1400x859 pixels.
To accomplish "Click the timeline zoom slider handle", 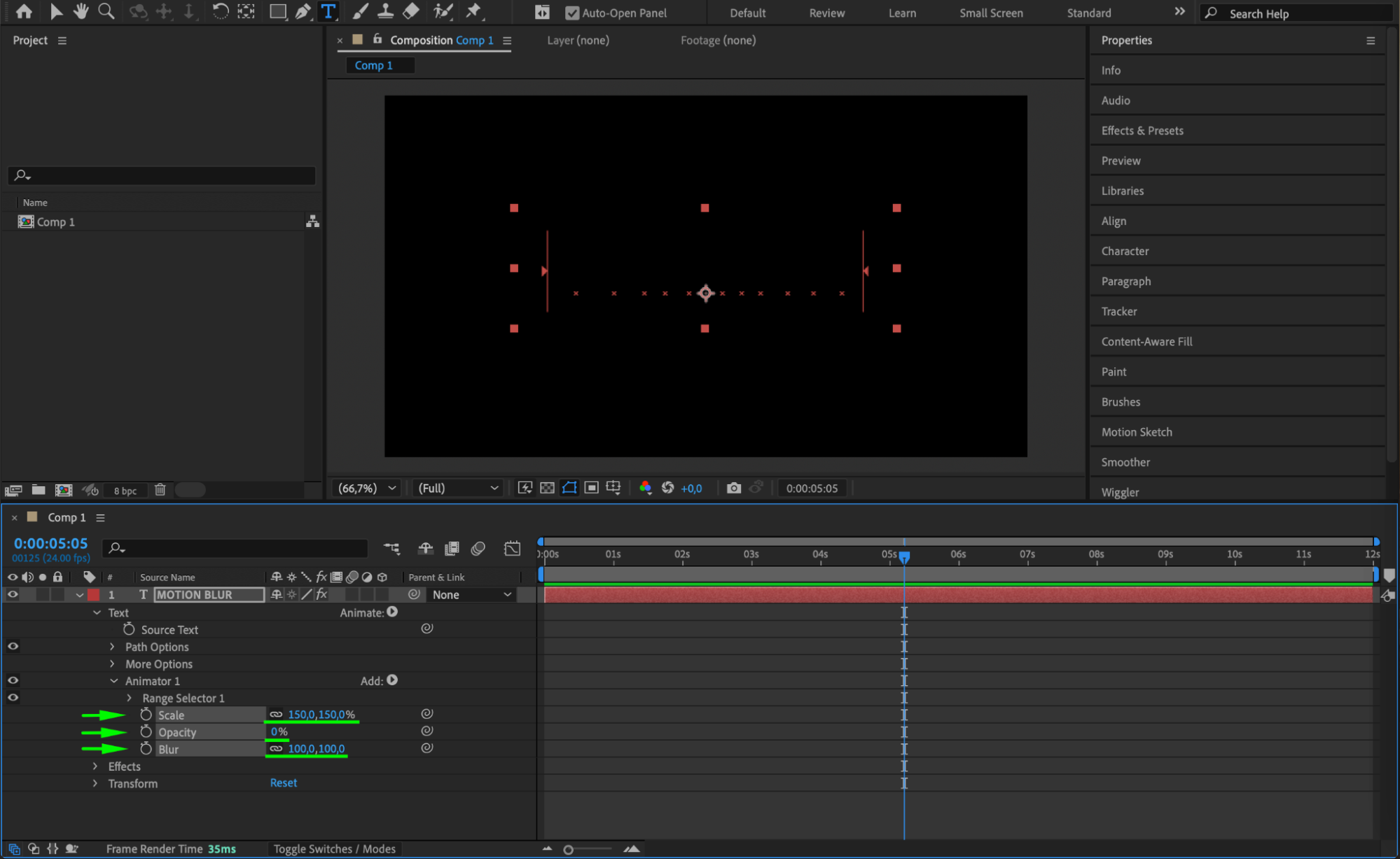I will pyautogui.click(x=568, y=850).
